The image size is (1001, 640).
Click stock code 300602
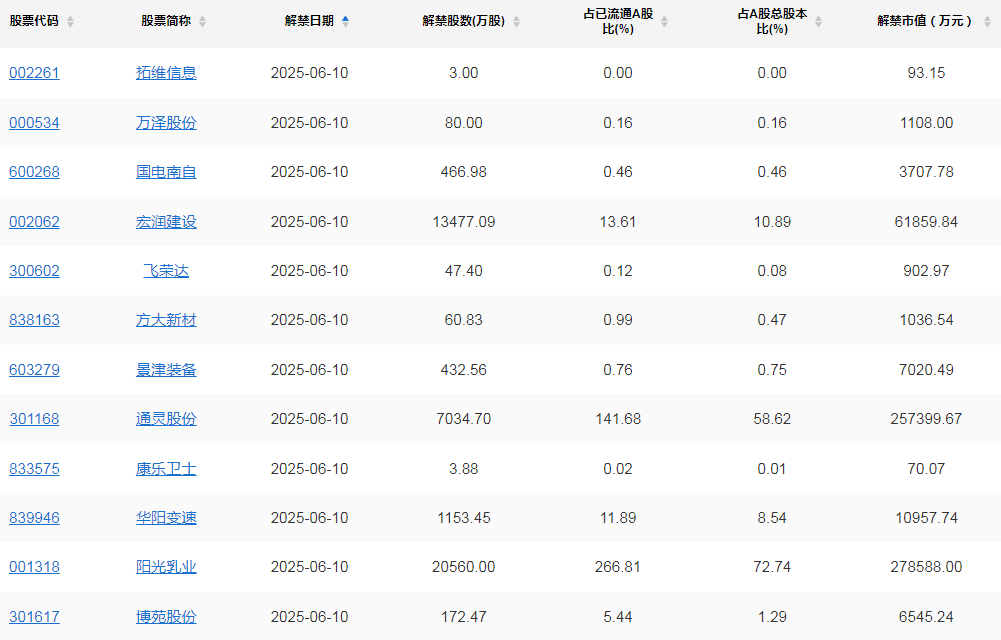(34, 271)
